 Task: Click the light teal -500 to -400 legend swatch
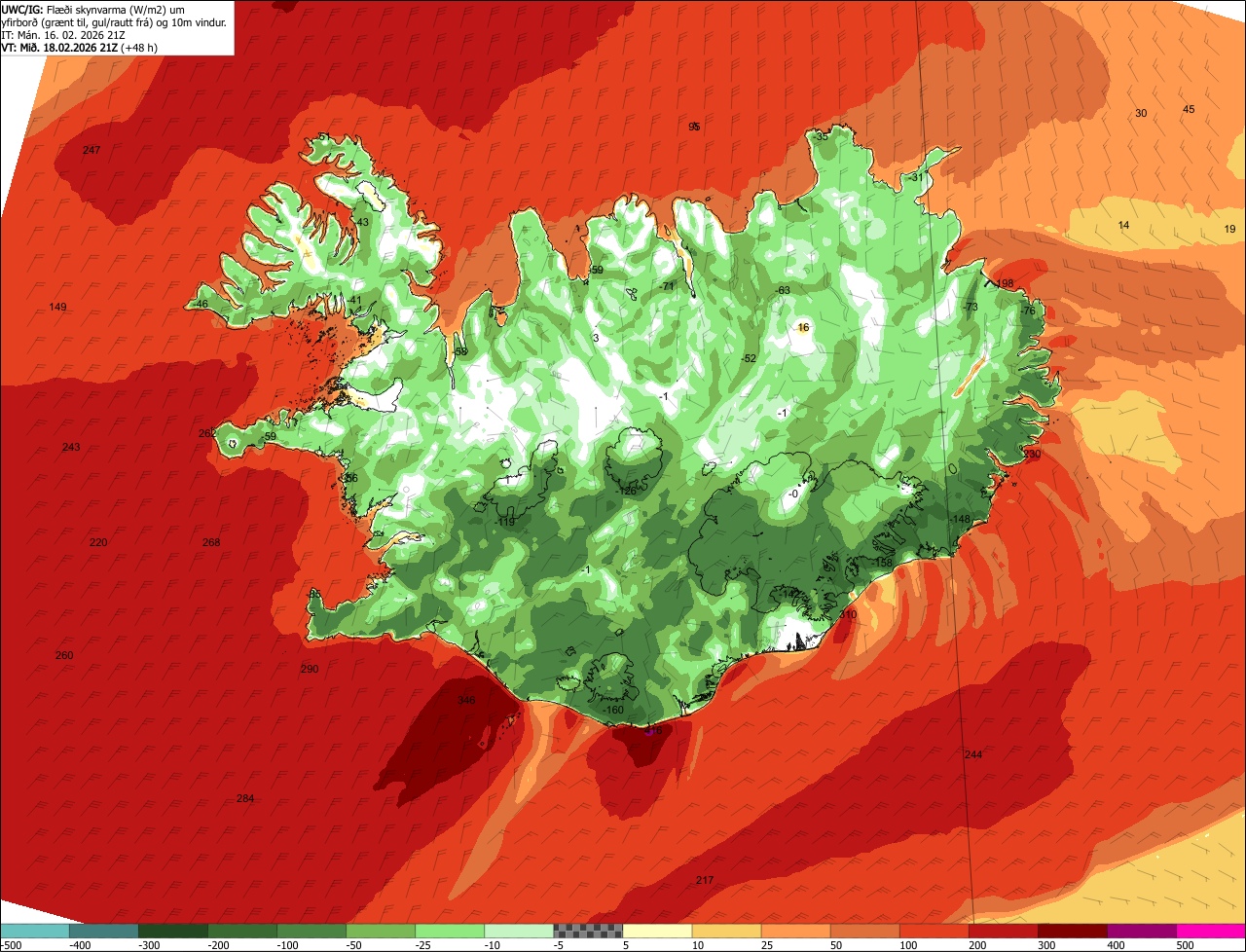[34, 931]
